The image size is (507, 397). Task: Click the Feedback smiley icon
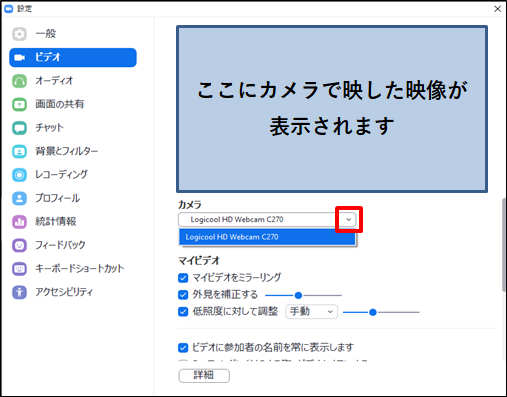(x=19, y=245)
